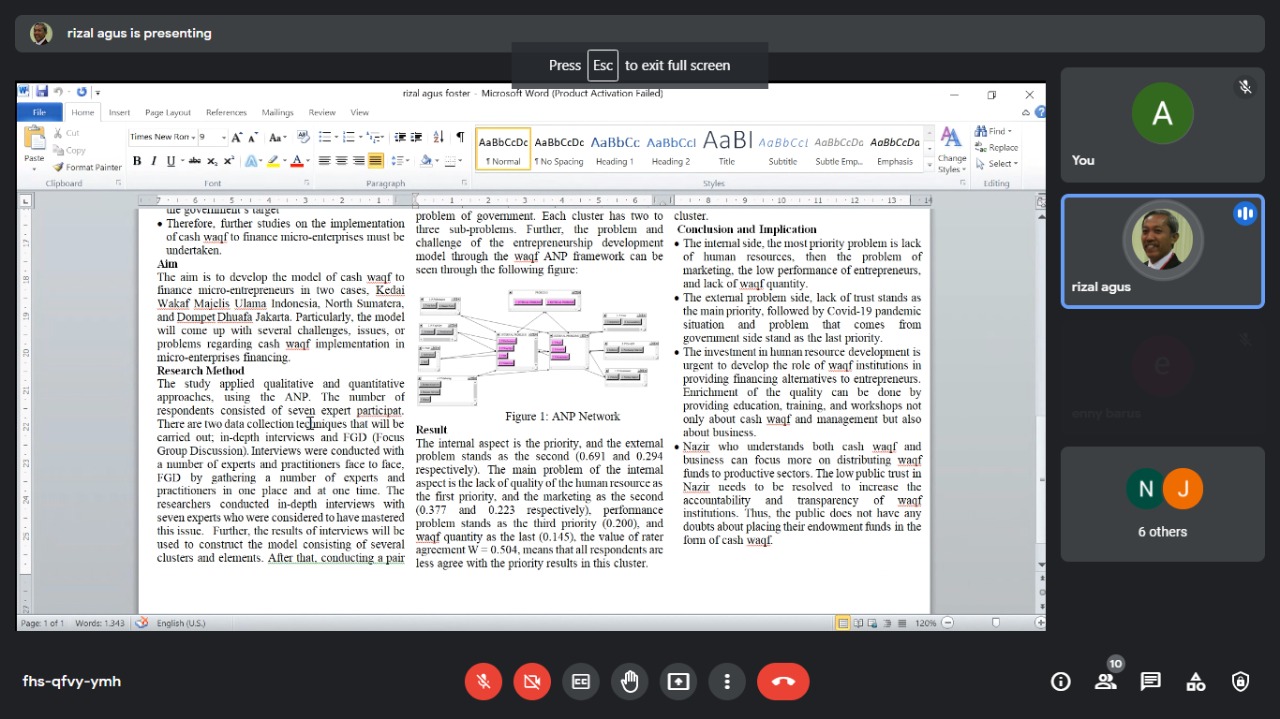Switch to the Review ribbon tab
Viewport: 1280px width, 719px height.
tap(322, 112)
